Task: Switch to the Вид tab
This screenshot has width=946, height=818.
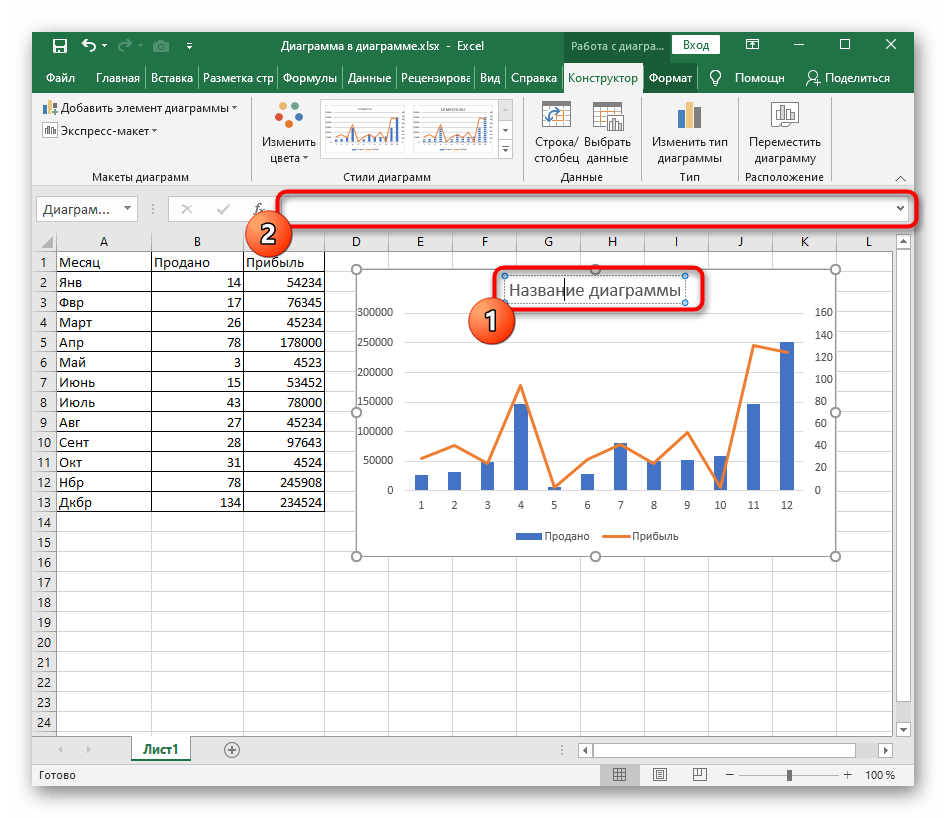Action: [x=490, y=78]
